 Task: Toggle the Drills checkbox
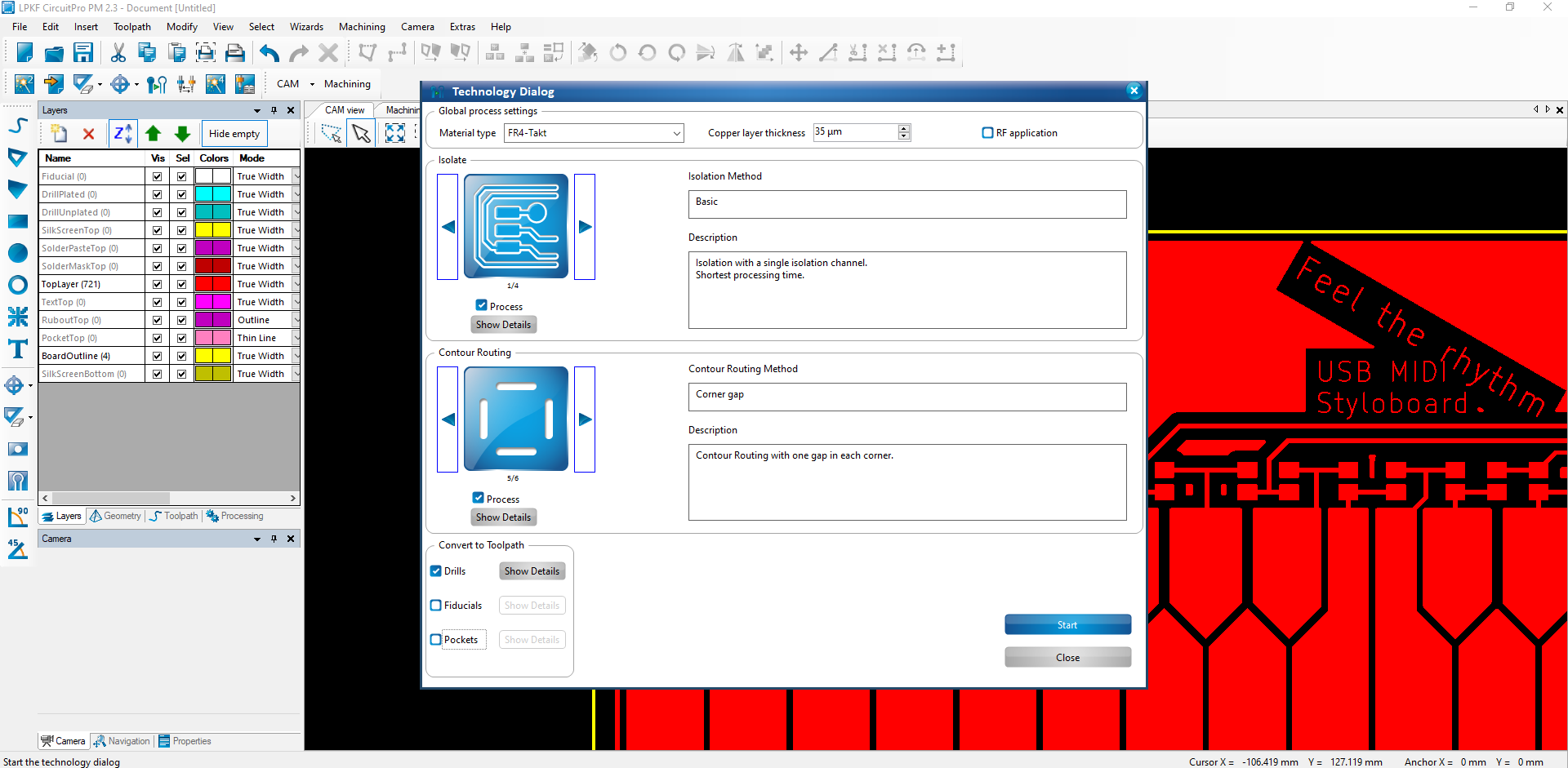[x=436, y=570]
